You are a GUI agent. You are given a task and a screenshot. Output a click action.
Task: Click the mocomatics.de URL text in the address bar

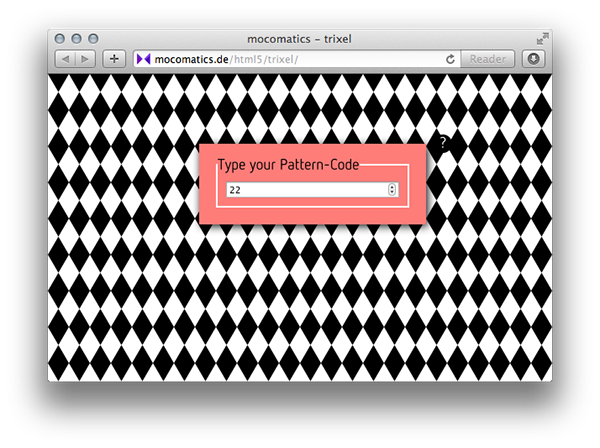(226, 59)
